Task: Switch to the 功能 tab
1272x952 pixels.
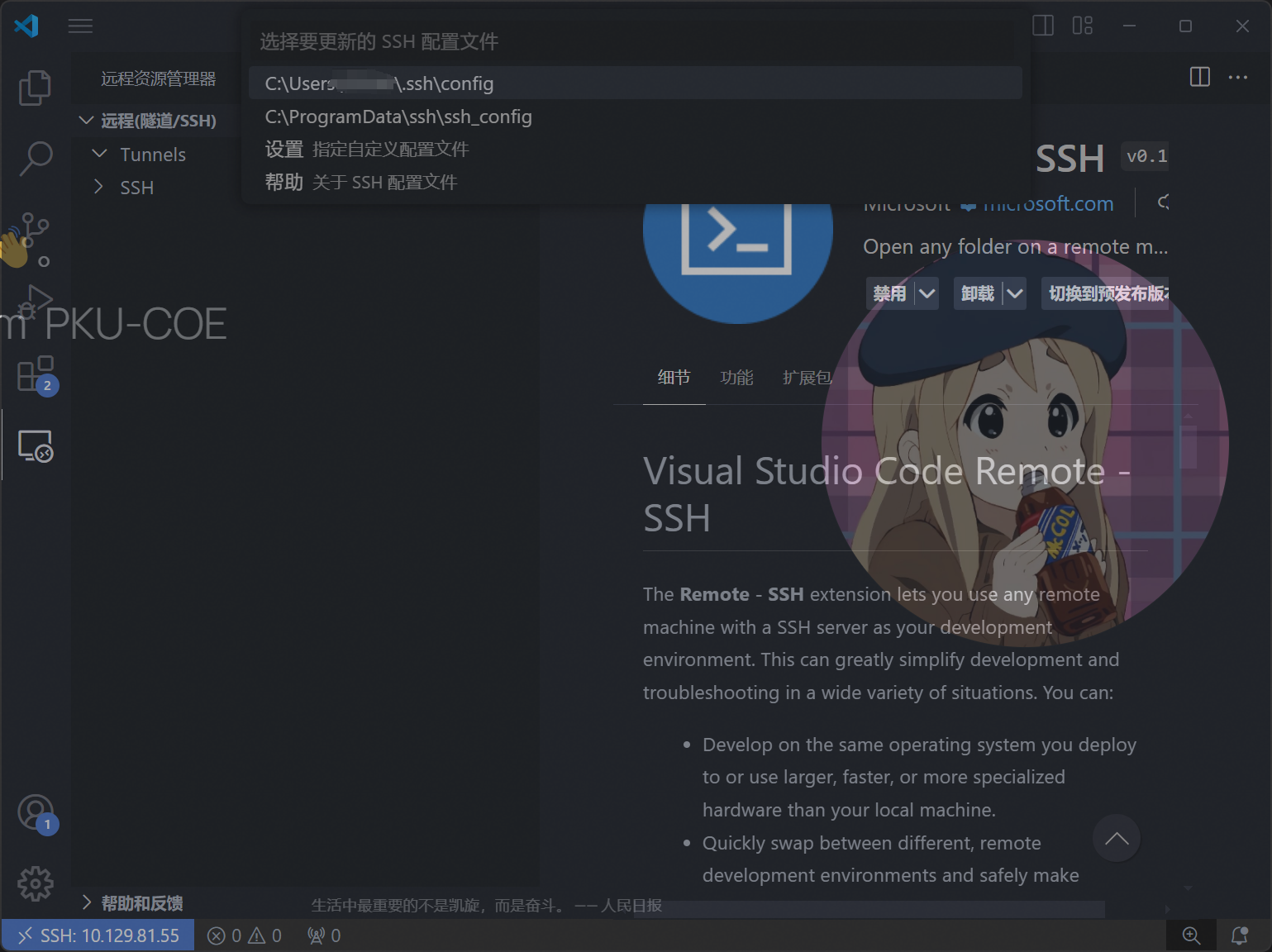Action: 736,378
